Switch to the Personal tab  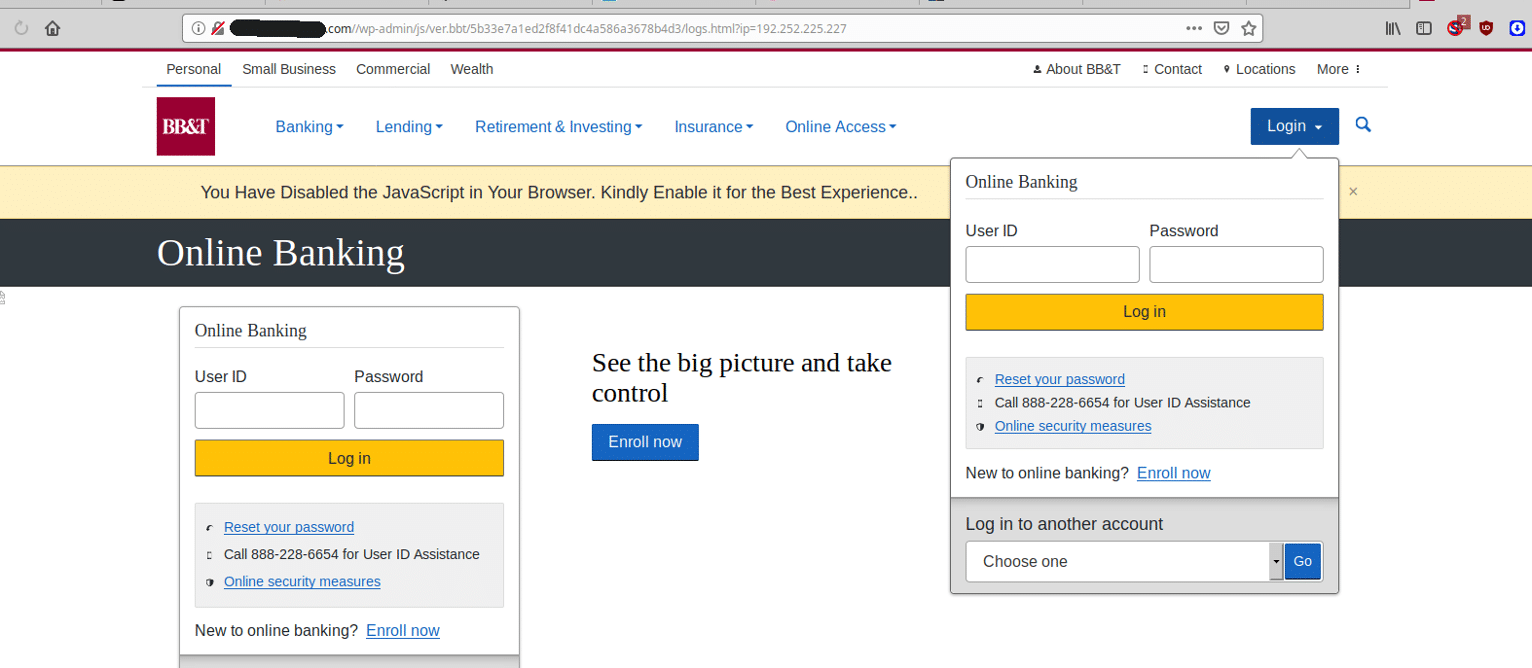(x=194, y=69)
